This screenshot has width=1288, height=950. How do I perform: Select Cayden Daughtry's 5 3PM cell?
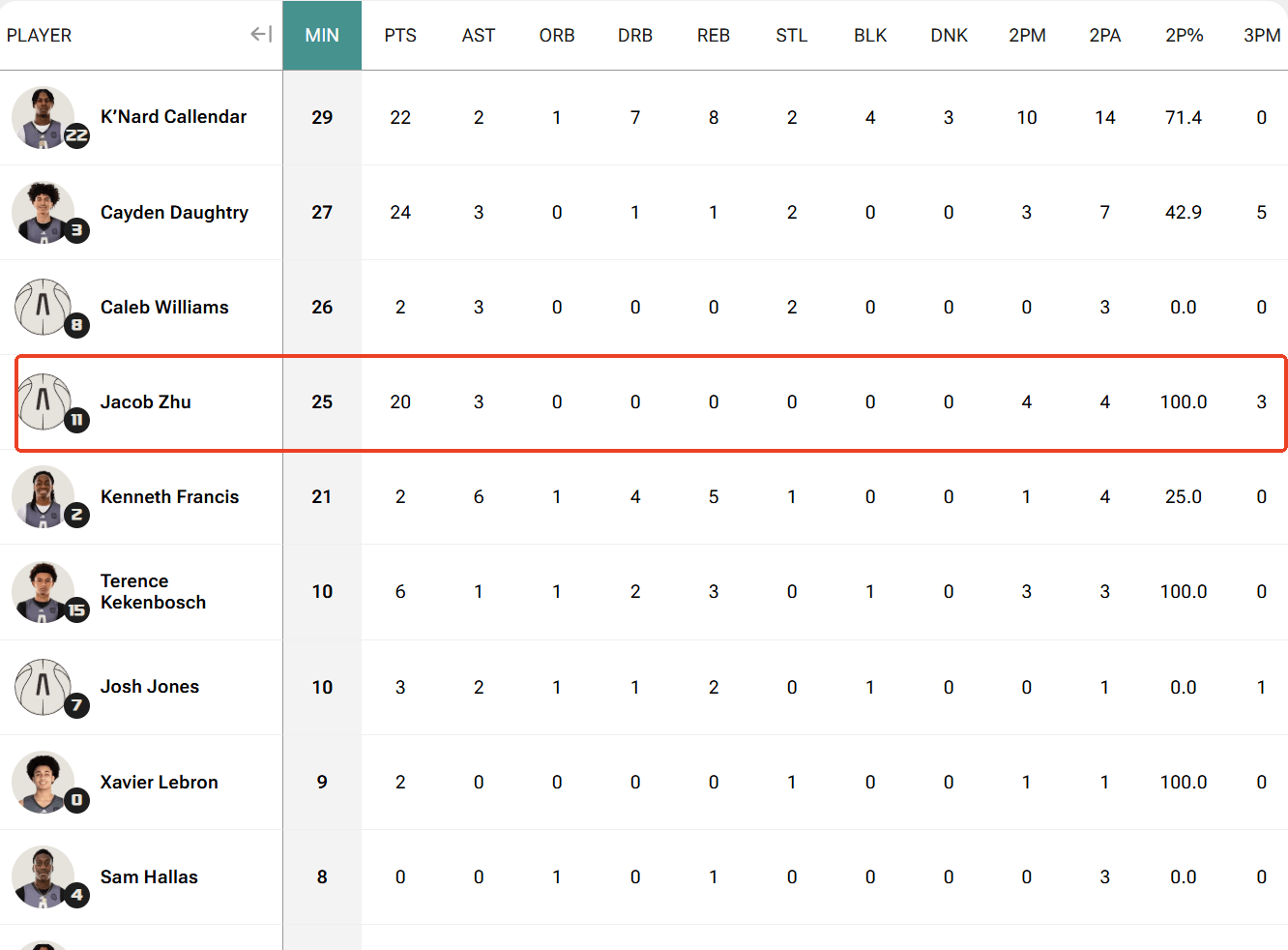(x=1261, y=212)
